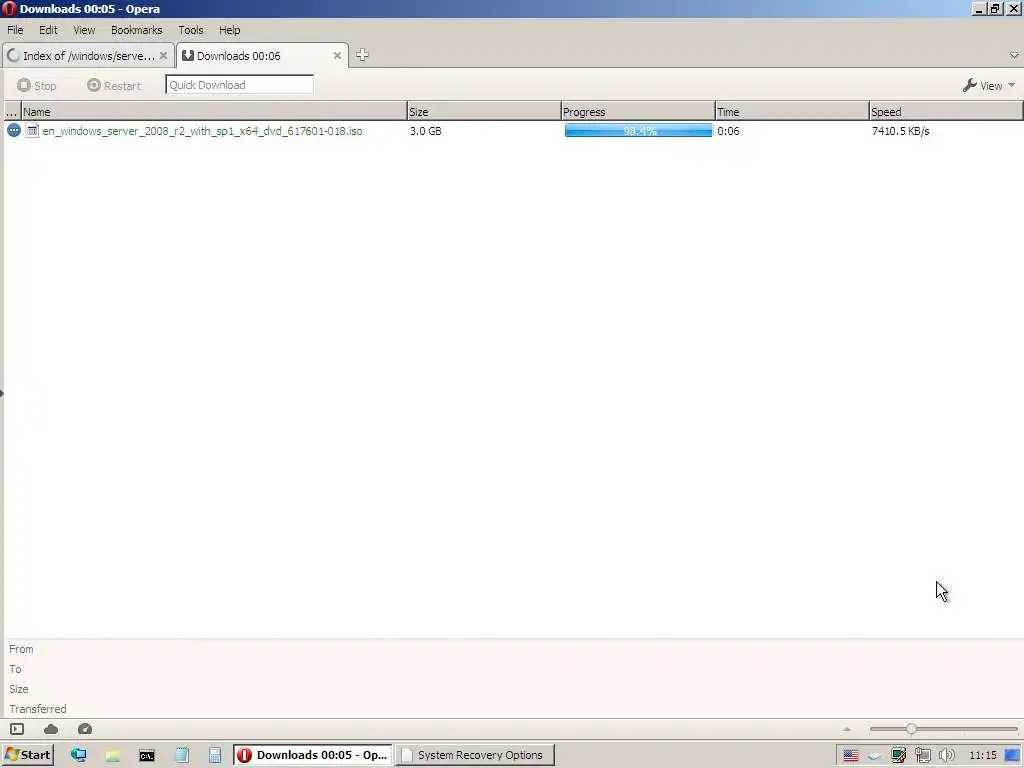This screenshot has width=1024, height=768.
Task: Open Opera Turbo speedometer icon
Action: [85, 729]
